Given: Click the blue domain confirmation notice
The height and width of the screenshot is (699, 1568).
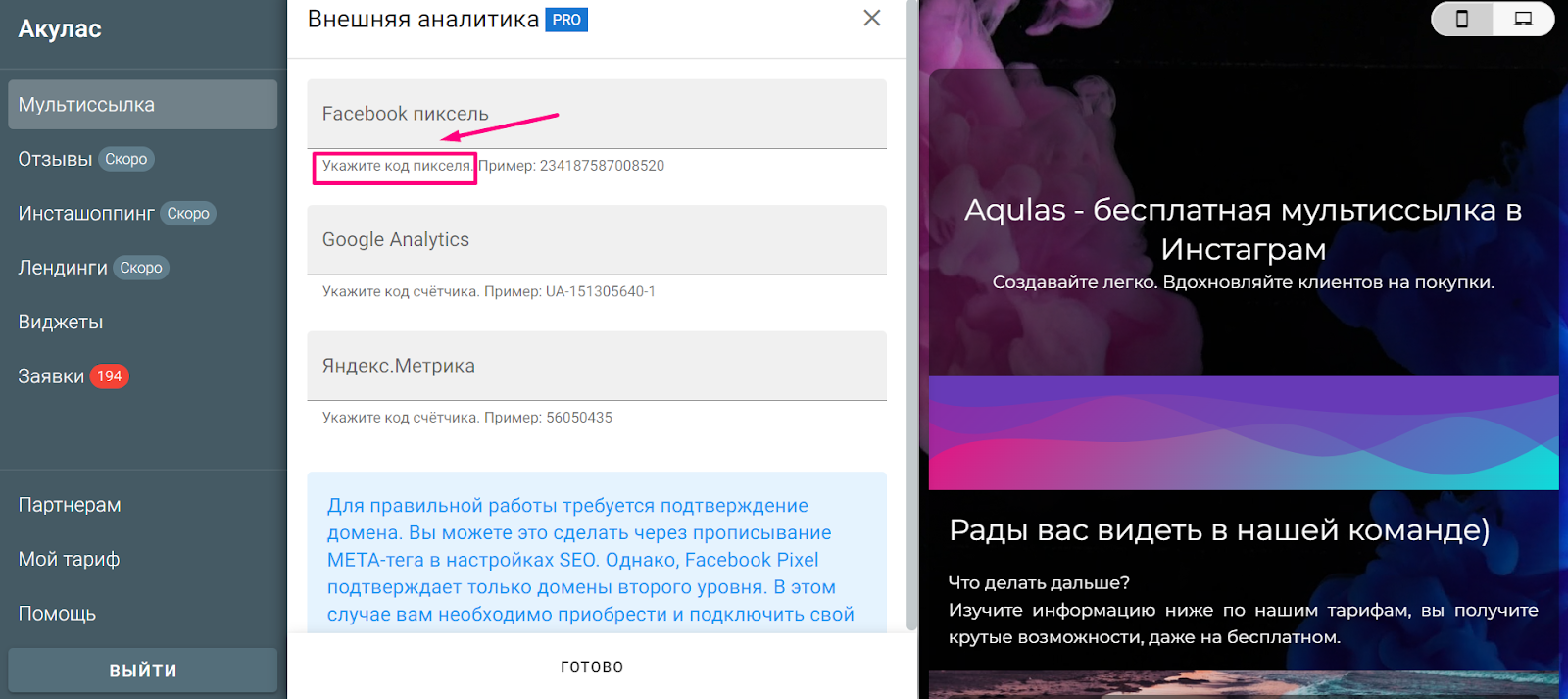Looking at the screenshot, I should click(x=597, y=554).
